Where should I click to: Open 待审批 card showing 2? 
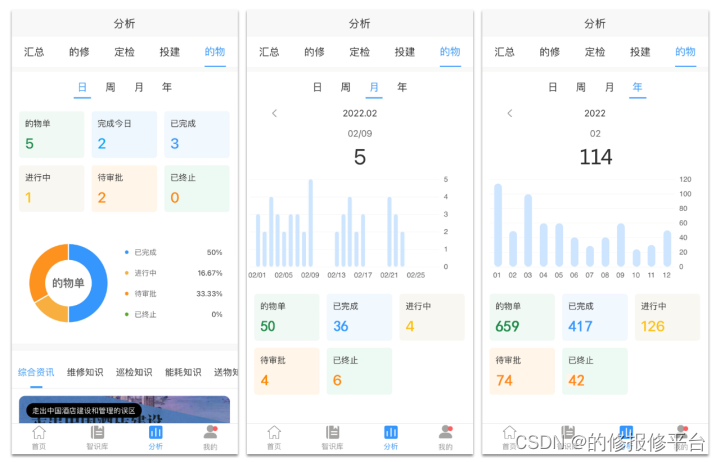click(x=124, y=188)
